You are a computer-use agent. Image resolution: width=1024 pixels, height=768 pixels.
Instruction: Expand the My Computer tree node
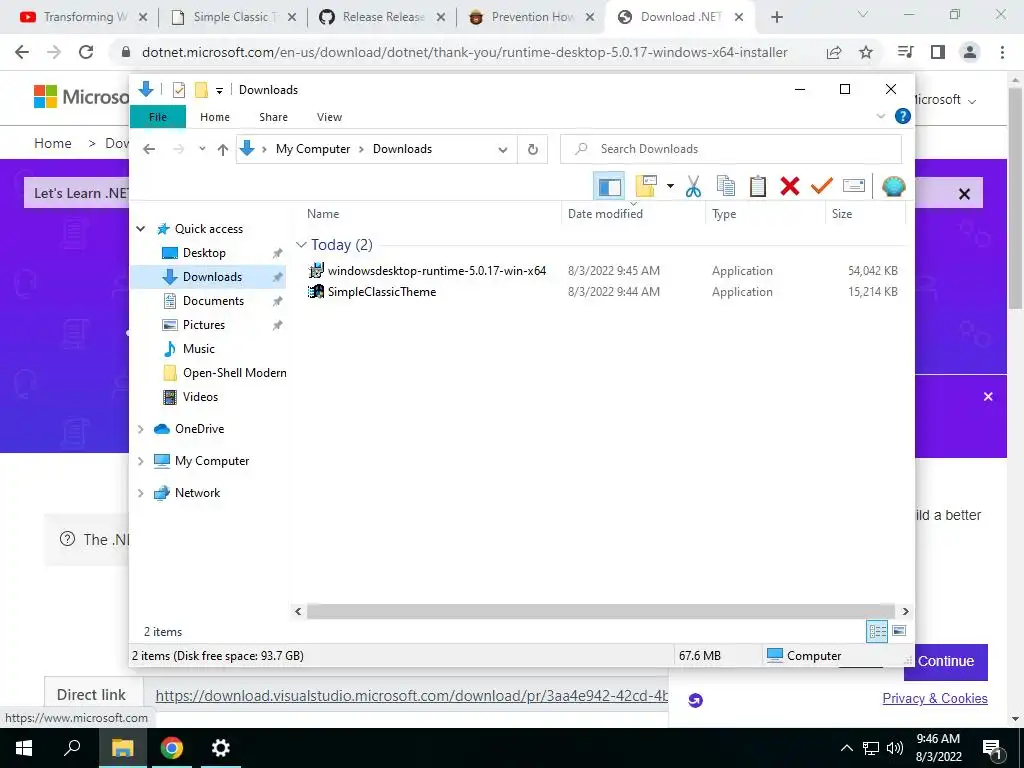click(x=140, y=461)
